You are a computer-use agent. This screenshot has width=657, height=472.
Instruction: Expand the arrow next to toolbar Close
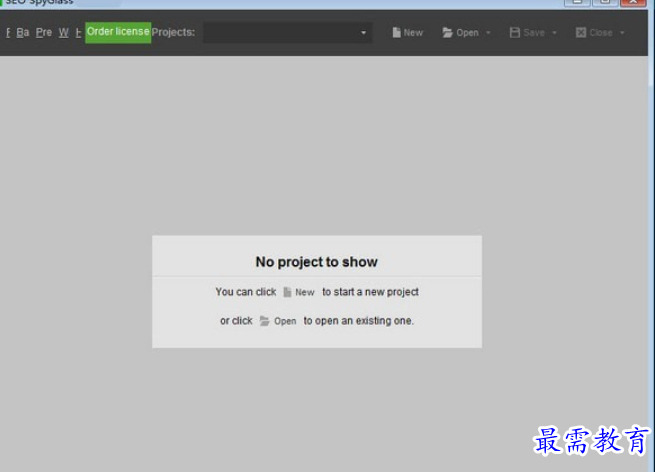(622, 33)
